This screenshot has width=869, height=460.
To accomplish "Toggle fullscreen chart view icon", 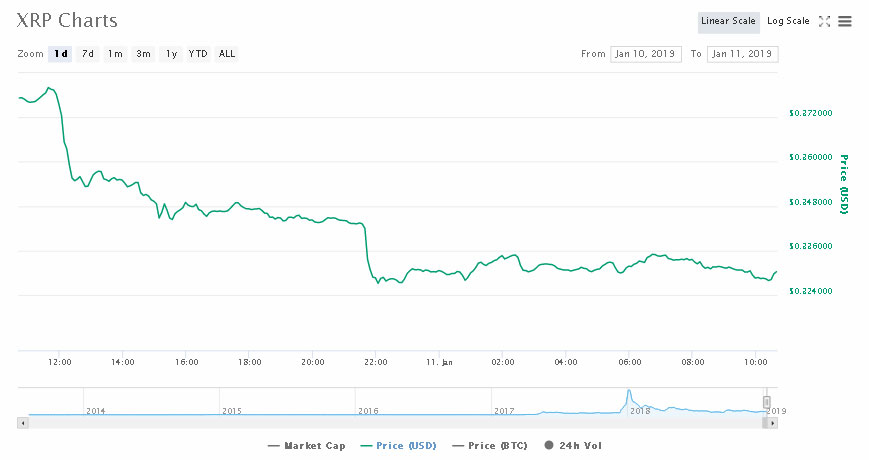I will (x=825, y=22).
